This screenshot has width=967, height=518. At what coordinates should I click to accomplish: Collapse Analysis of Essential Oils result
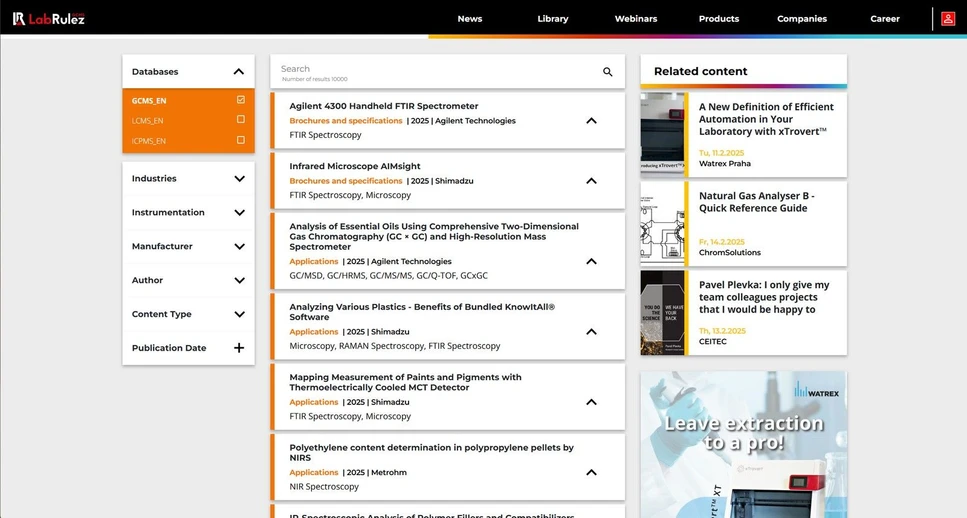(x=591, y=261)
